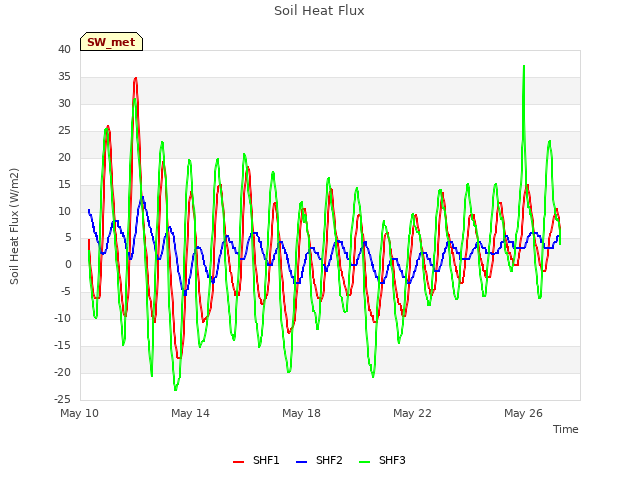
Task: Click the SW_met annotation label
Action: pyautogui.click(x=111, y=42)
